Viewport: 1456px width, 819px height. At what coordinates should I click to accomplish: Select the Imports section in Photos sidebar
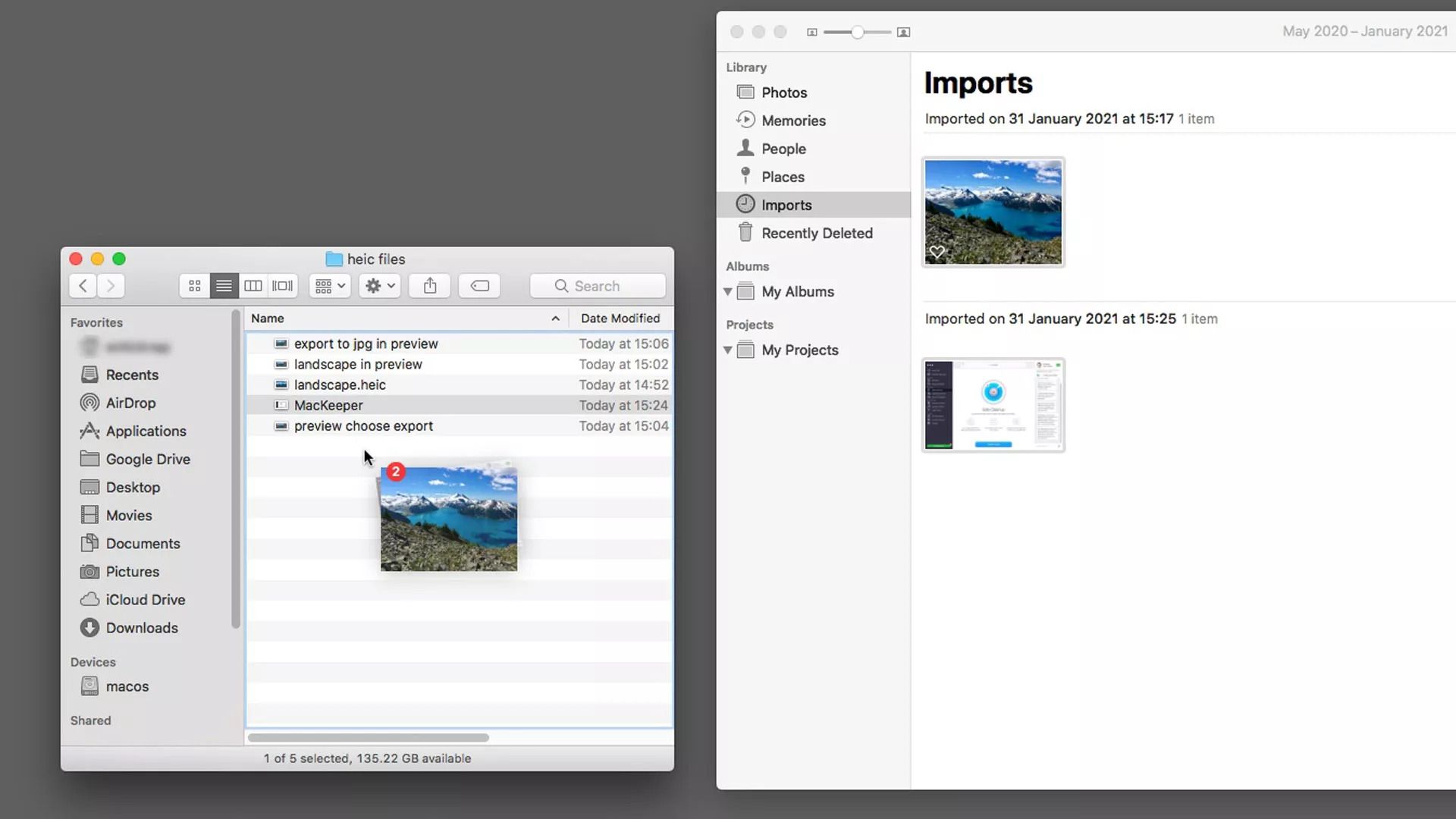pos(787,204)
